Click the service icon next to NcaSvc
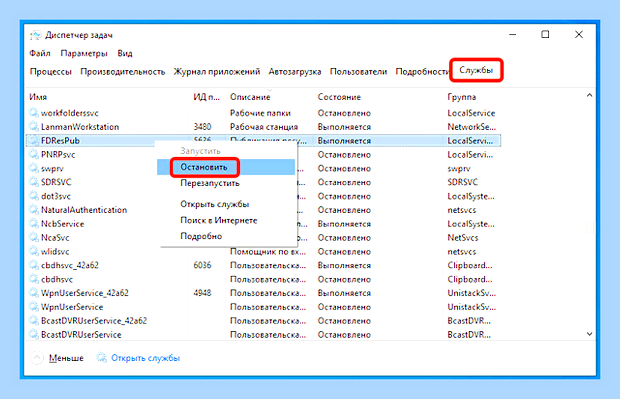 [34, 237]
